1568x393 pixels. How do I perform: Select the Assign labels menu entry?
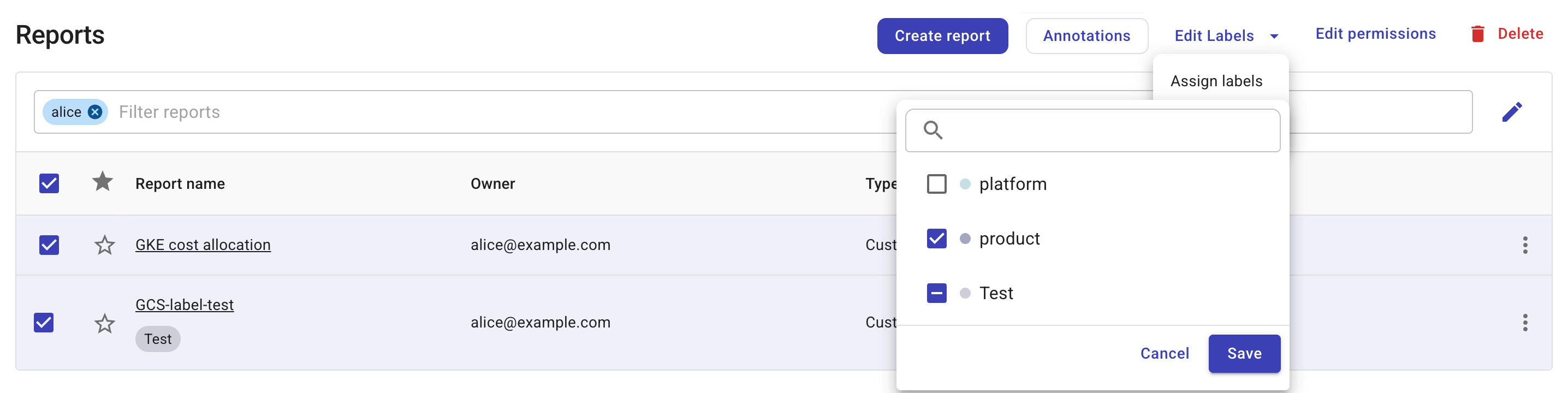point(1216,81)
